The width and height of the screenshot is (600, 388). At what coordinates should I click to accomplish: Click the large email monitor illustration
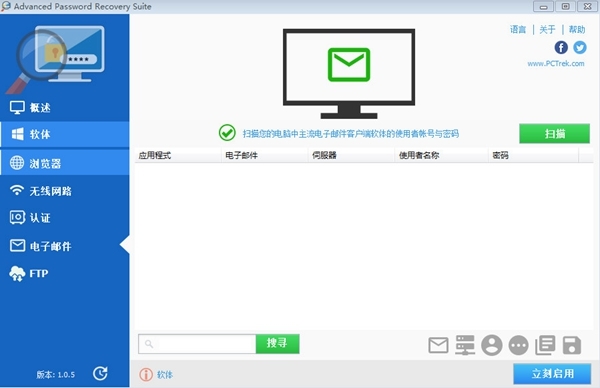point(349,73)
